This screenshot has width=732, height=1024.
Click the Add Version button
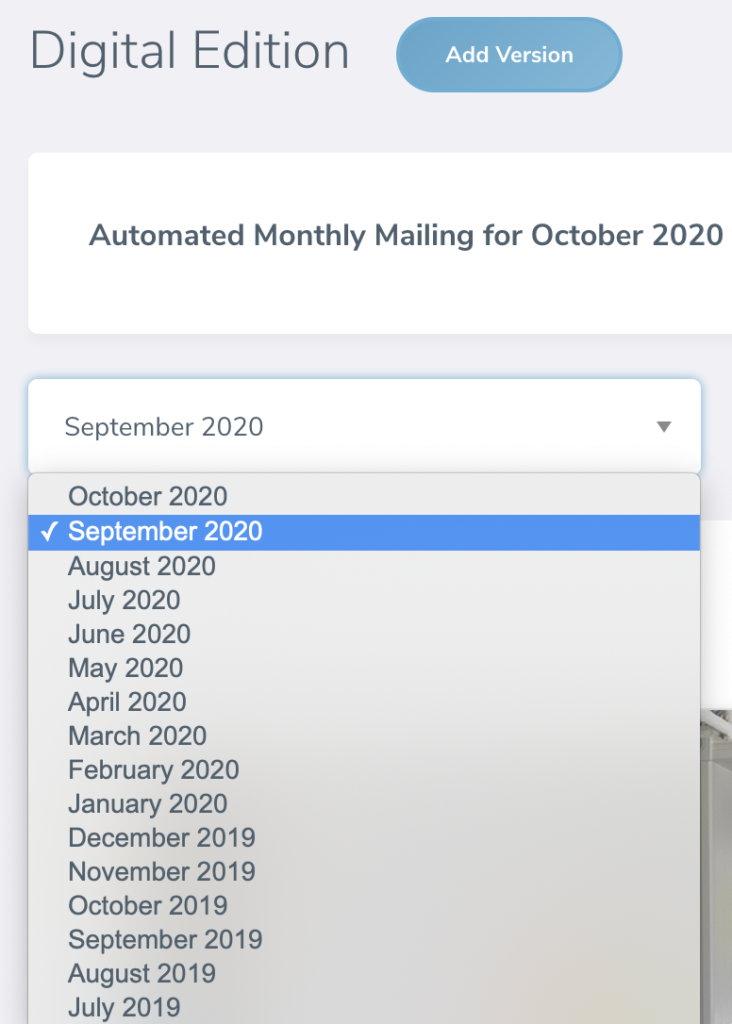tap(509, 55)
